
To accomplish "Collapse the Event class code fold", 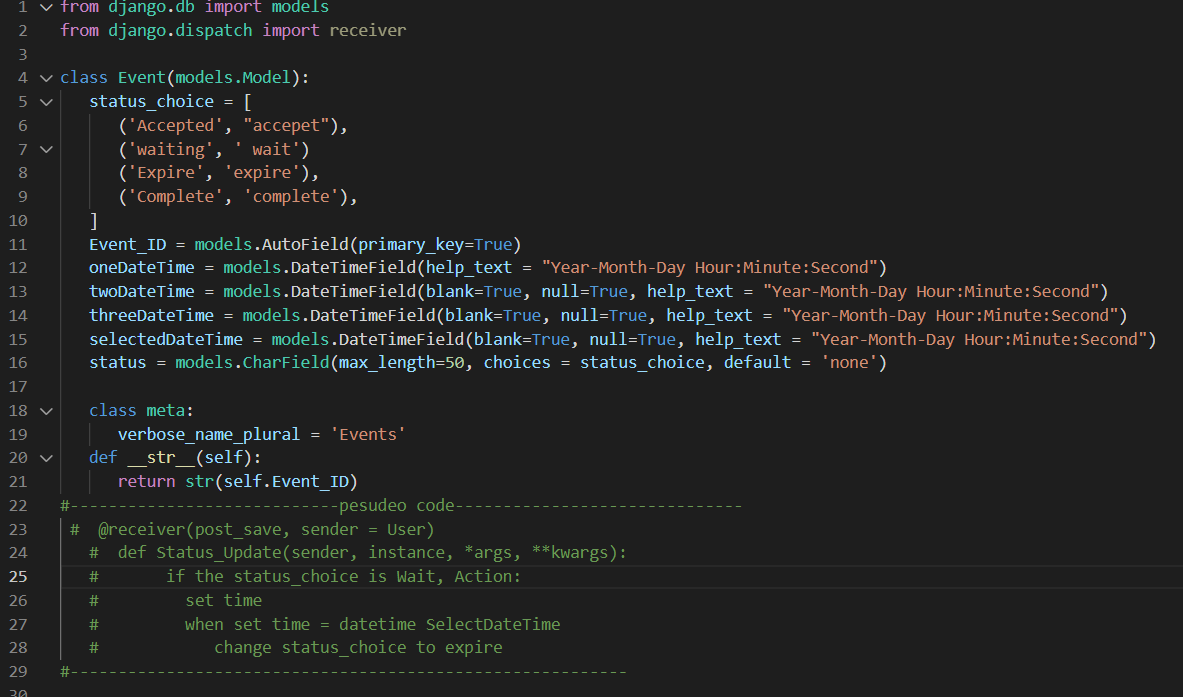I will (x=46, y=77).
